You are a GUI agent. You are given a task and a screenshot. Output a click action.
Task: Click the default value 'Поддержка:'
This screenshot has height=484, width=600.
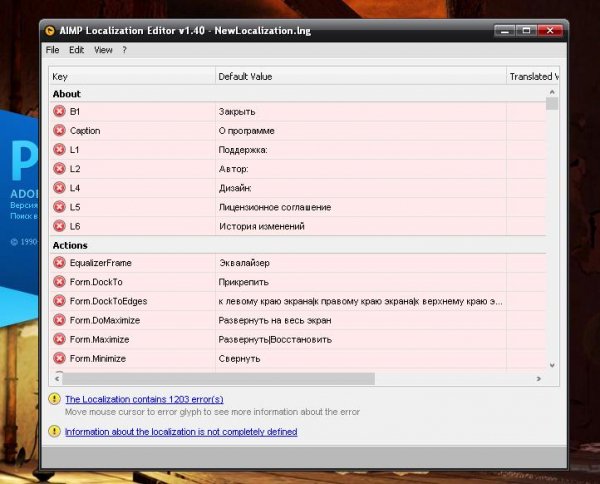pos(243,150)
